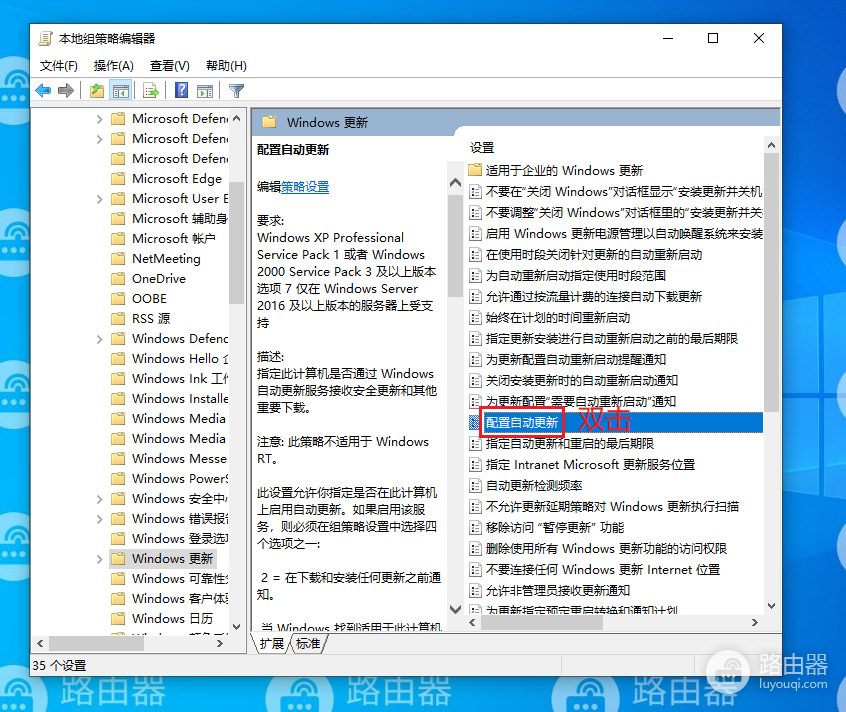Click the settings list scroll-down arrow

pyautogui.click(x=772, y=606)
